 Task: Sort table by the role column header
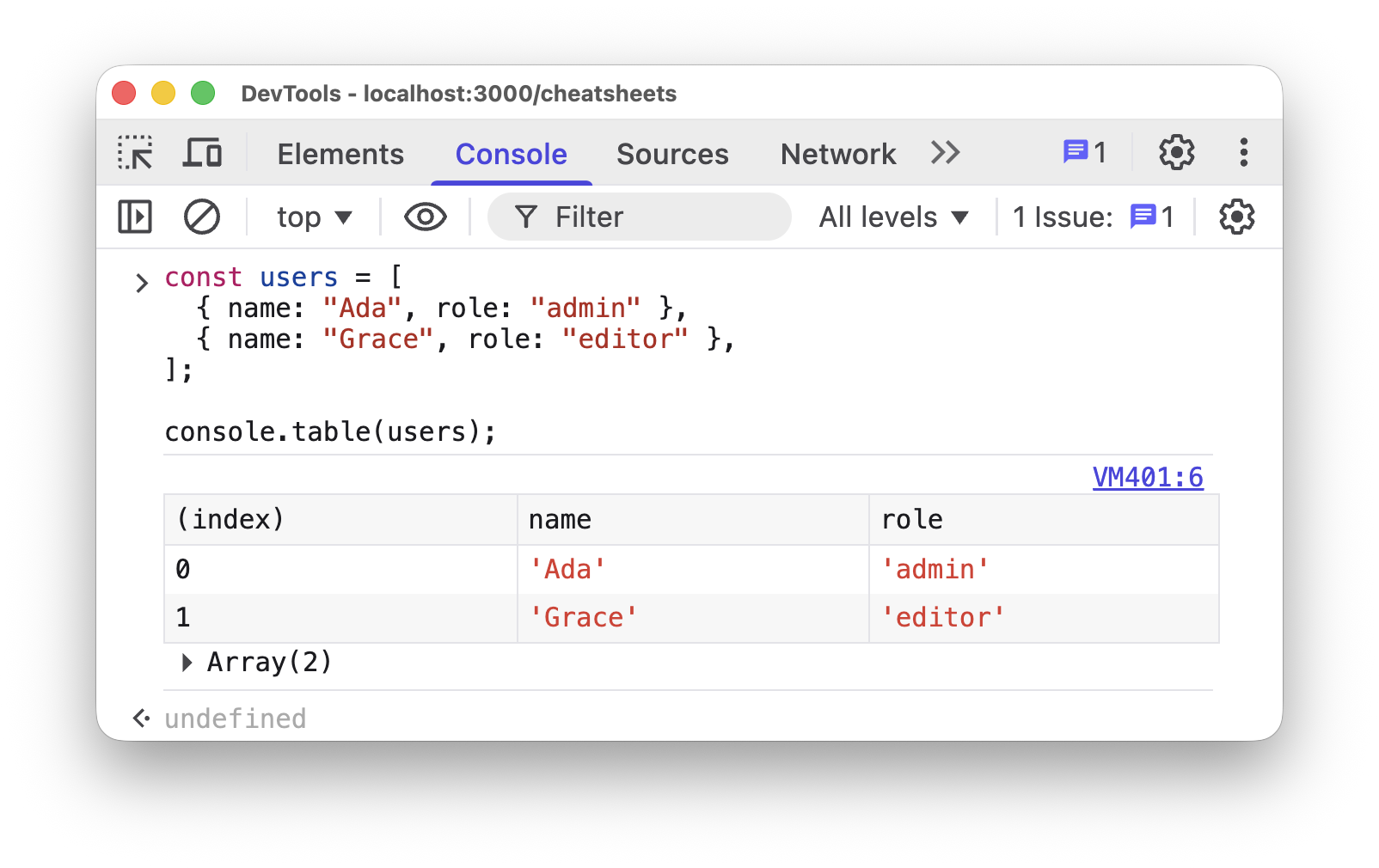tap(1045, 519)
